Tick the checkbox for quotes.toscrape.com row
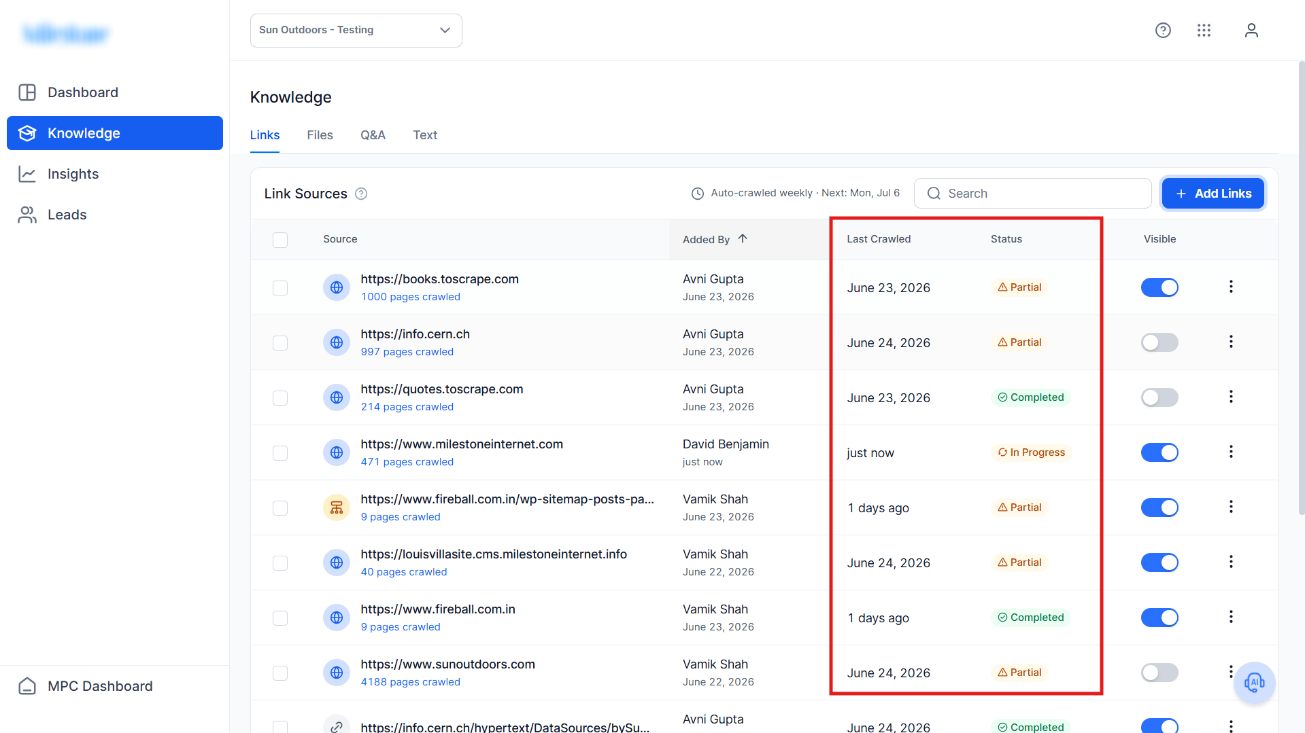The width and height of the screenshot is (1305, 733). (280, 398)
